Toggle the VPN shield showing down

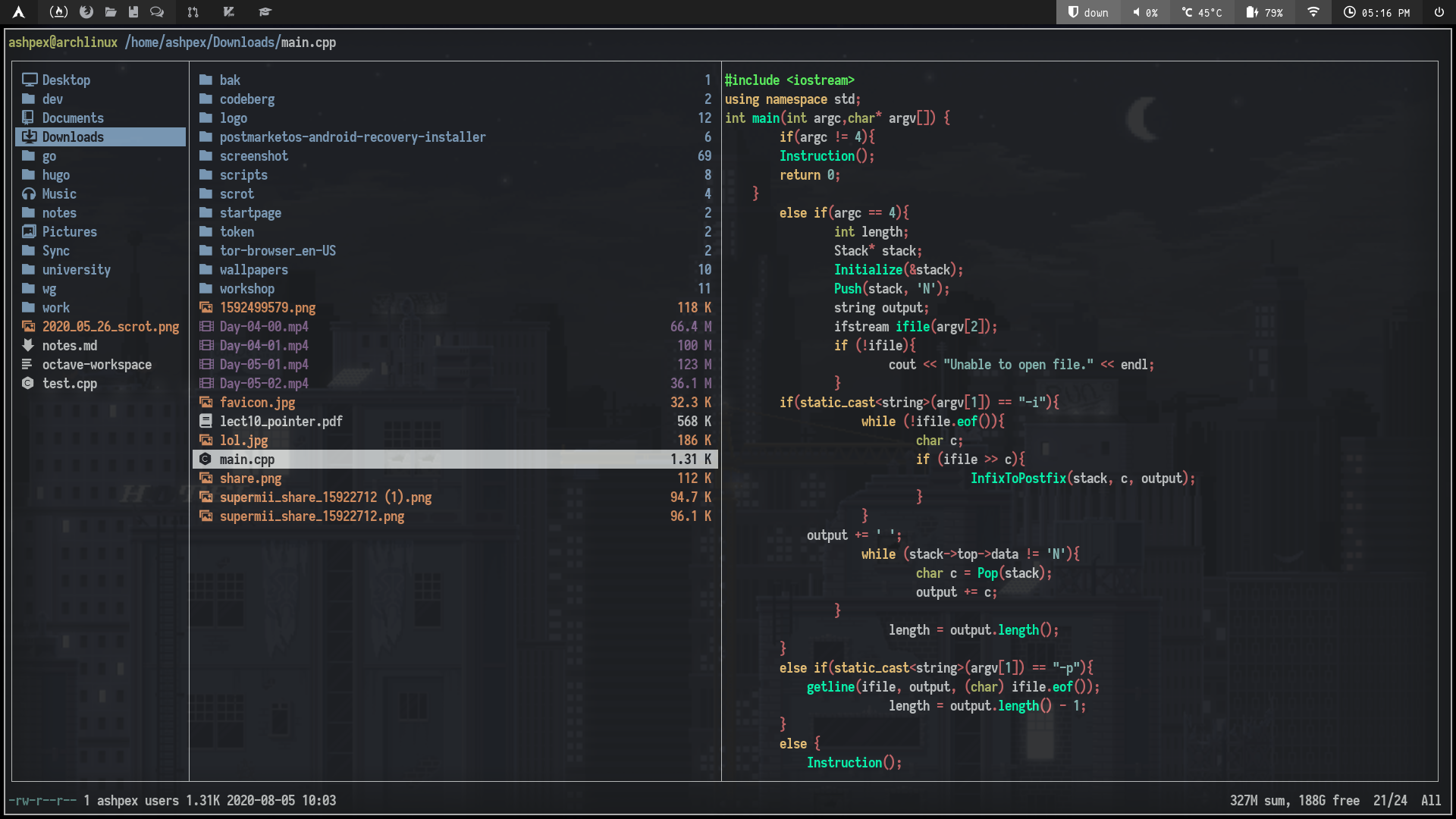point(1088,12)
